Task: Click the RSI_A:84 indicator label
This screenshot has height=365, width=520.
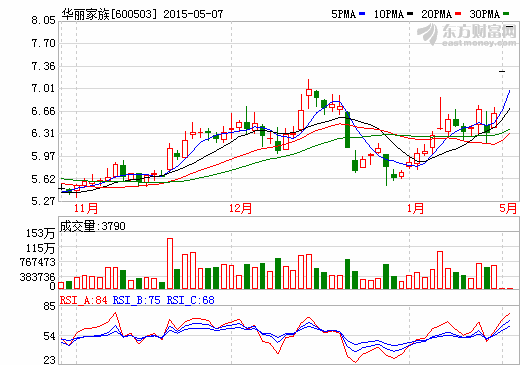Action: (x=83, y=300)
